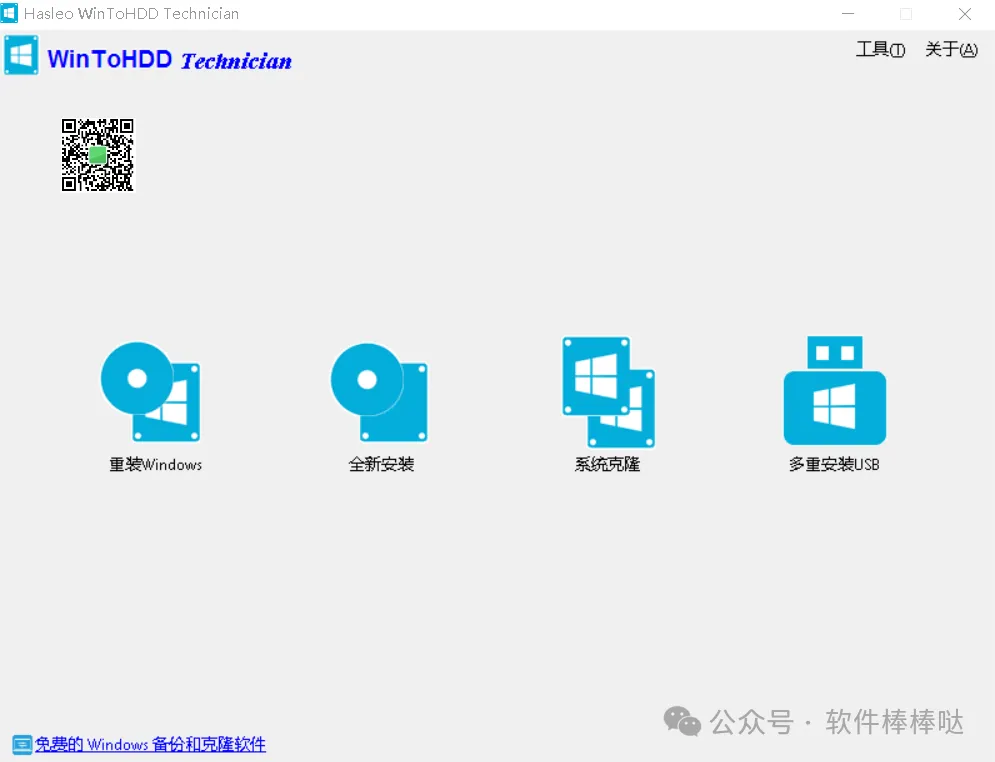The image size is (995, 762).
Task: Click the WinToHDD Technician header title
Action: 169,60
